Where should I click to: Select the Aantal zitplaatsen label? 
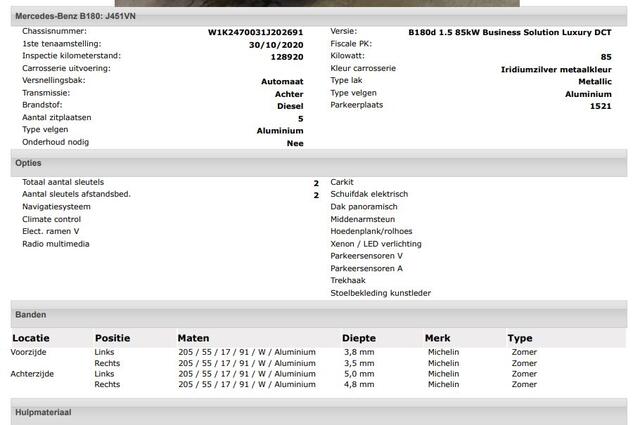(57, 118)
